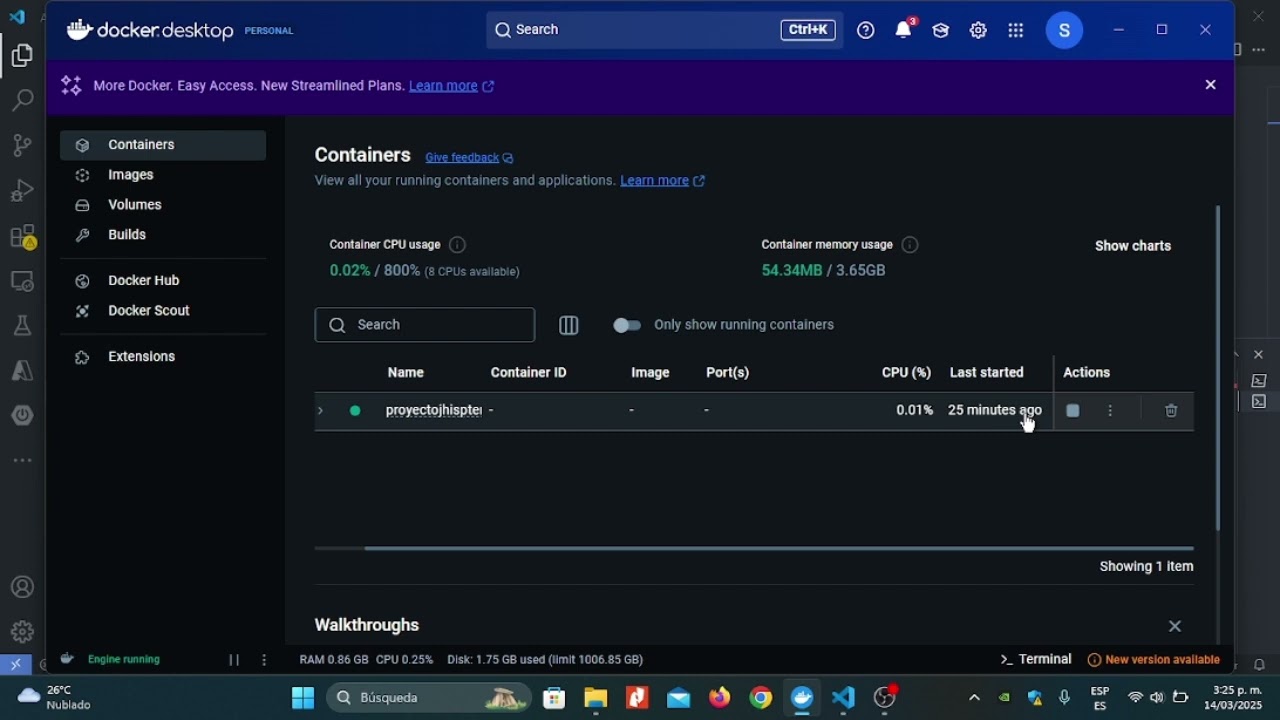The image size is (1280, 720).
Task: Open VS Code Run and Debug icon
Action: coord(22,190)
